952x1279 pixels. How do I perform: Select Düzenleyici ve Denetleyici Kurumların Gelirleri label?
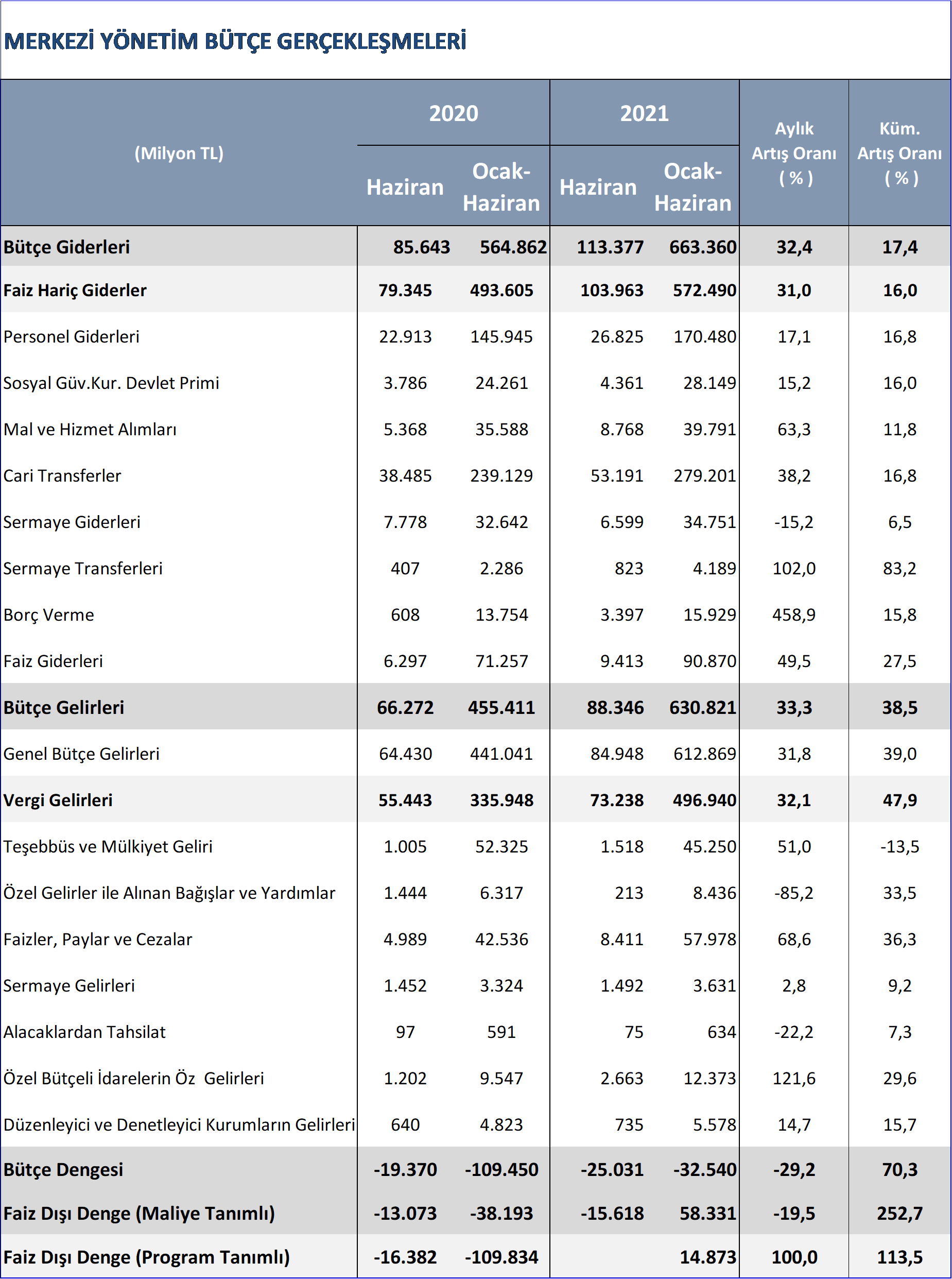click(x=179, y=1125)
